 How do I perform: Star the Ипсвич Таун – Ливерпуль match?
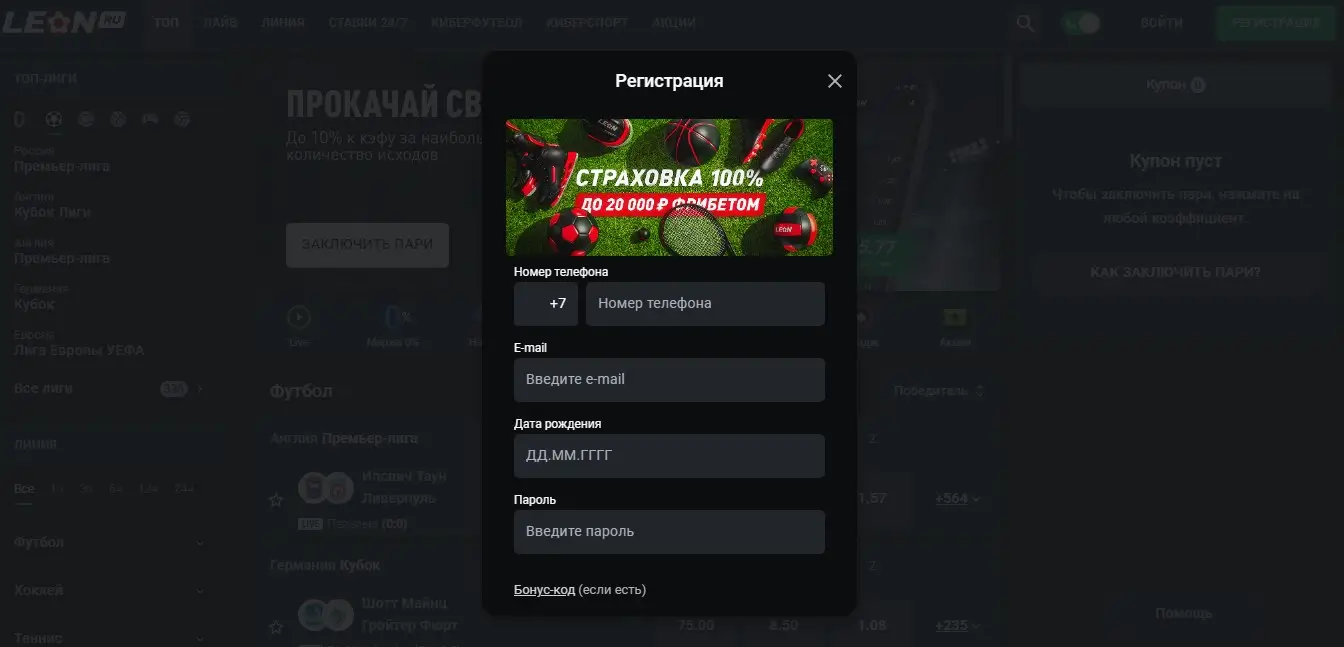coord(276,499)
